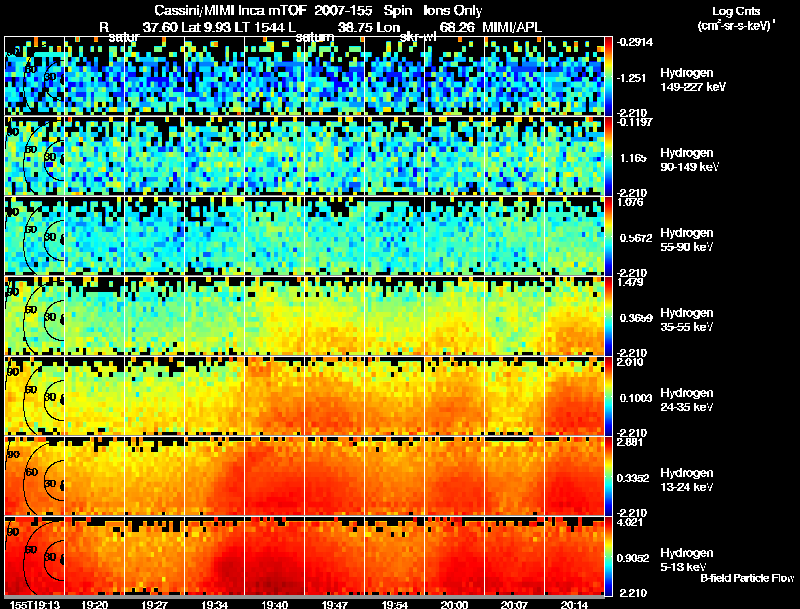
Task: Click the 5-13 keV image above 19:40
Action: [274, 556]
